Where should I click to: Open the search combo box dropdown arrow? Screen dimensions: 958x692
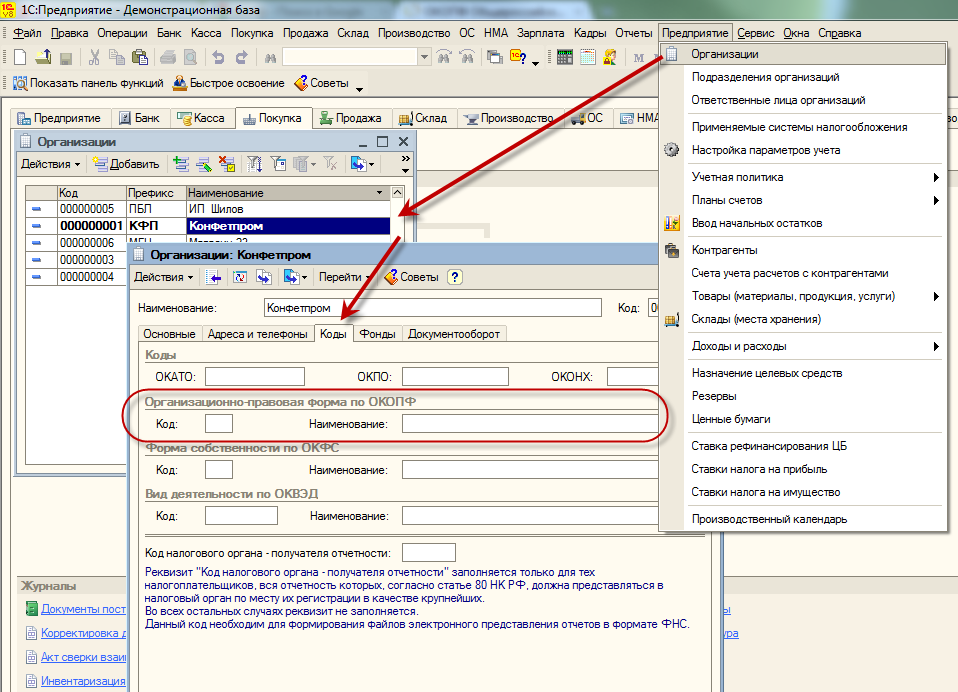424,58
